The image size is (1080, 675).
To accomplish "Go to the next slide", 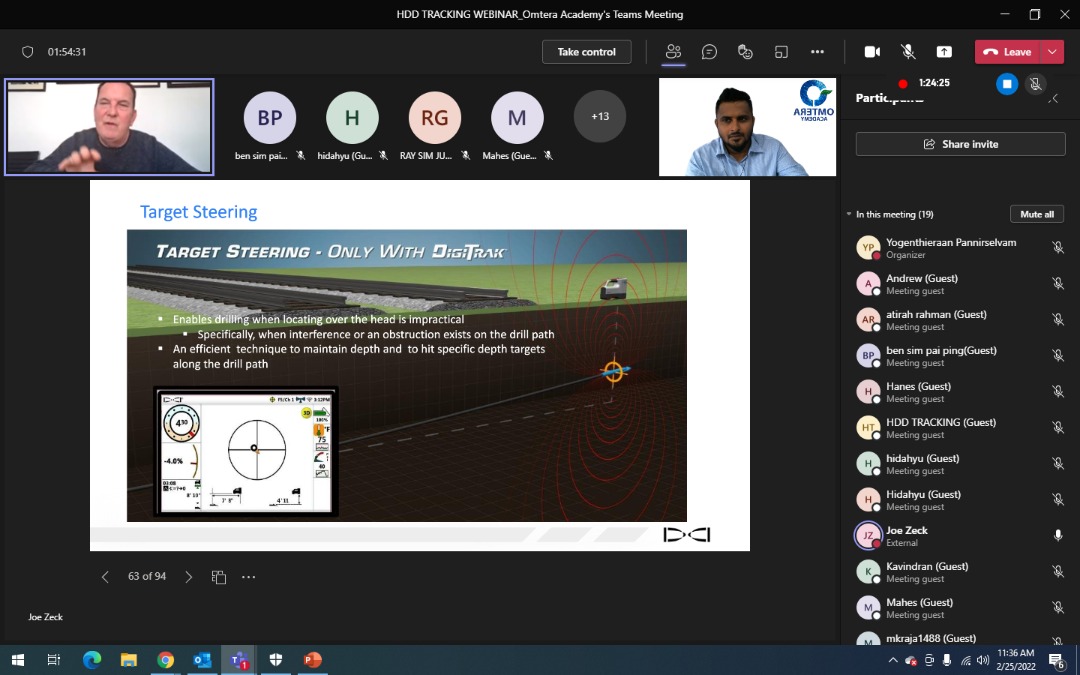I will pyautogui.click(x=189, y=577).
